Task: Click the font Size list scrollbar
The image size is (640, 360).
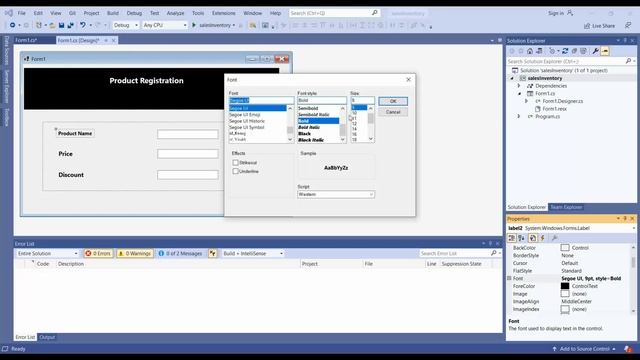Action: [371, 124]
